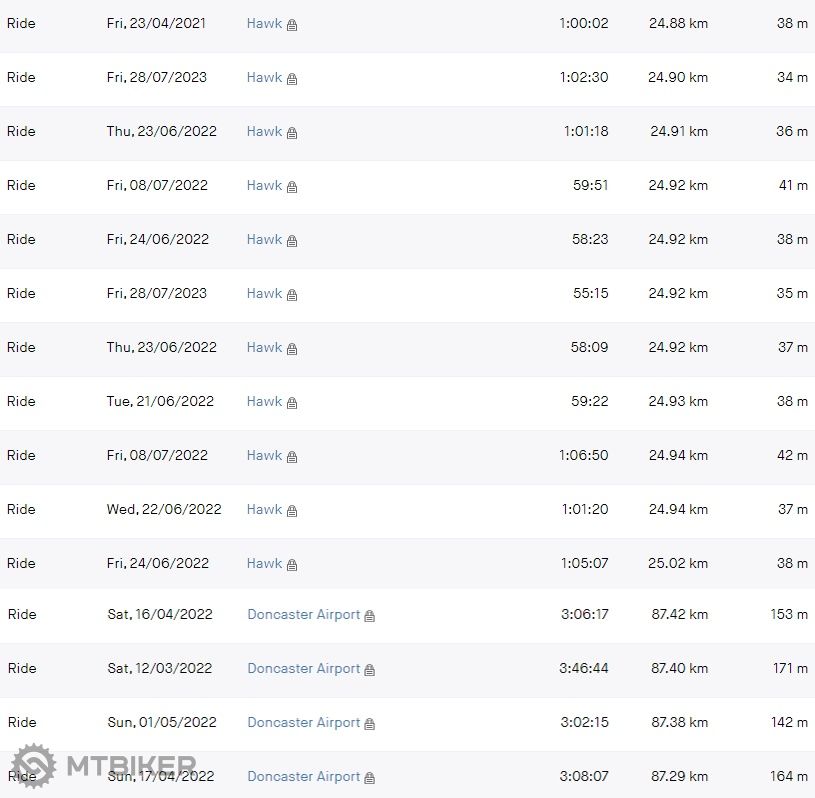
Task: Click lock icon on Hawk ride of 25.02 km
Action: (x=292, y=565)
